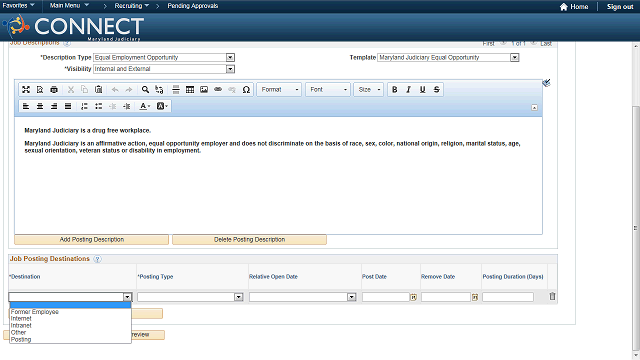Open the Posting Type dropdown
The image size is (640, 360).
(x=239, y=297)
